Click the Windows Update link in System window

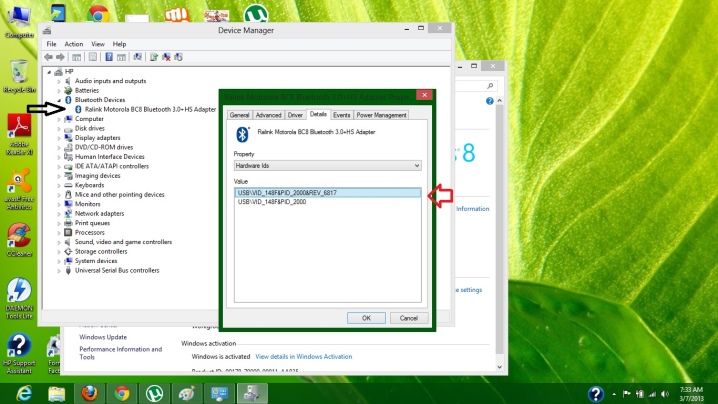pos(103,337)
